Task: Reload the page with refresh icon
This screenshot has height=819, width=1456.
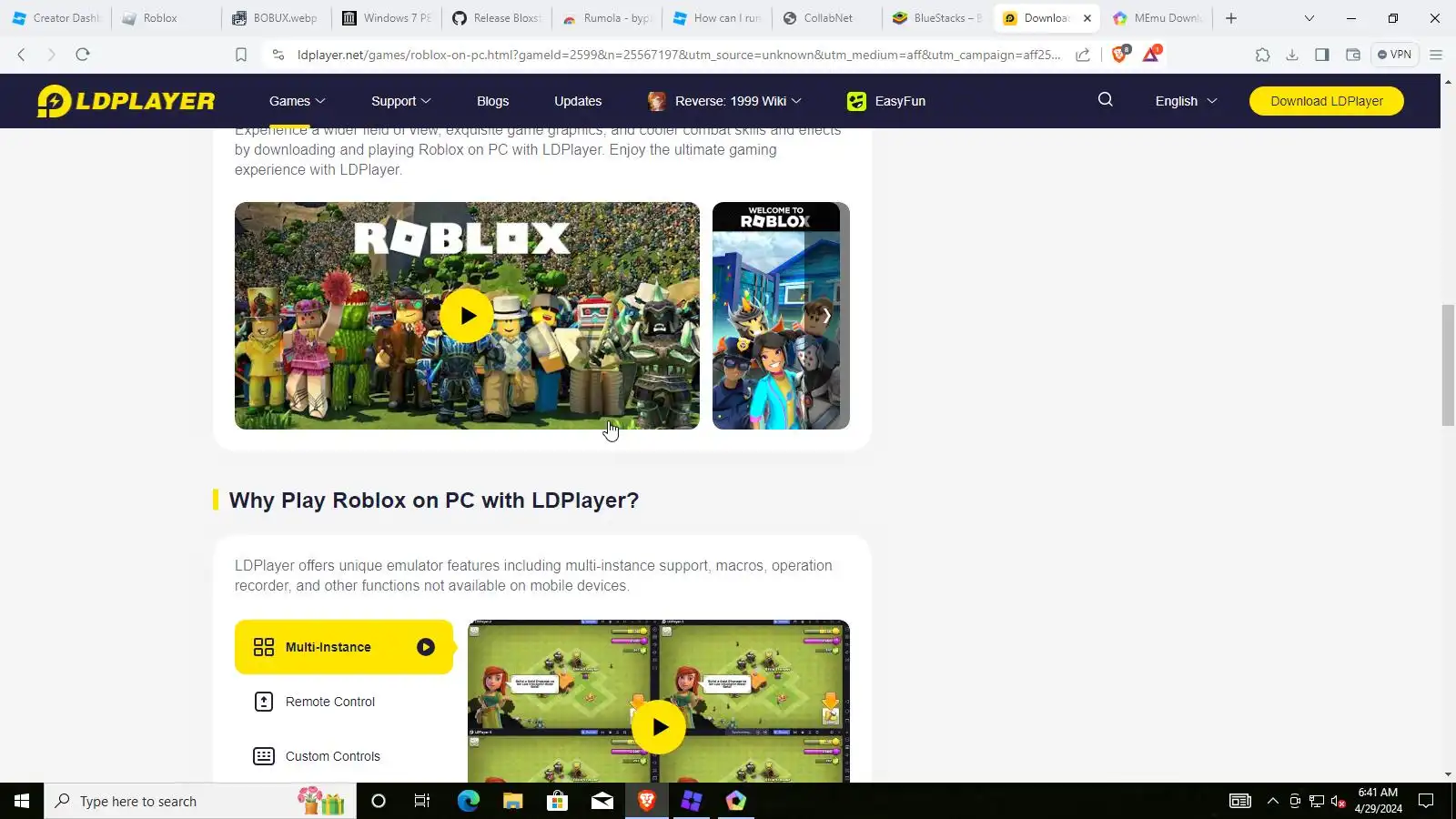Action: click(x=83, y=55)
